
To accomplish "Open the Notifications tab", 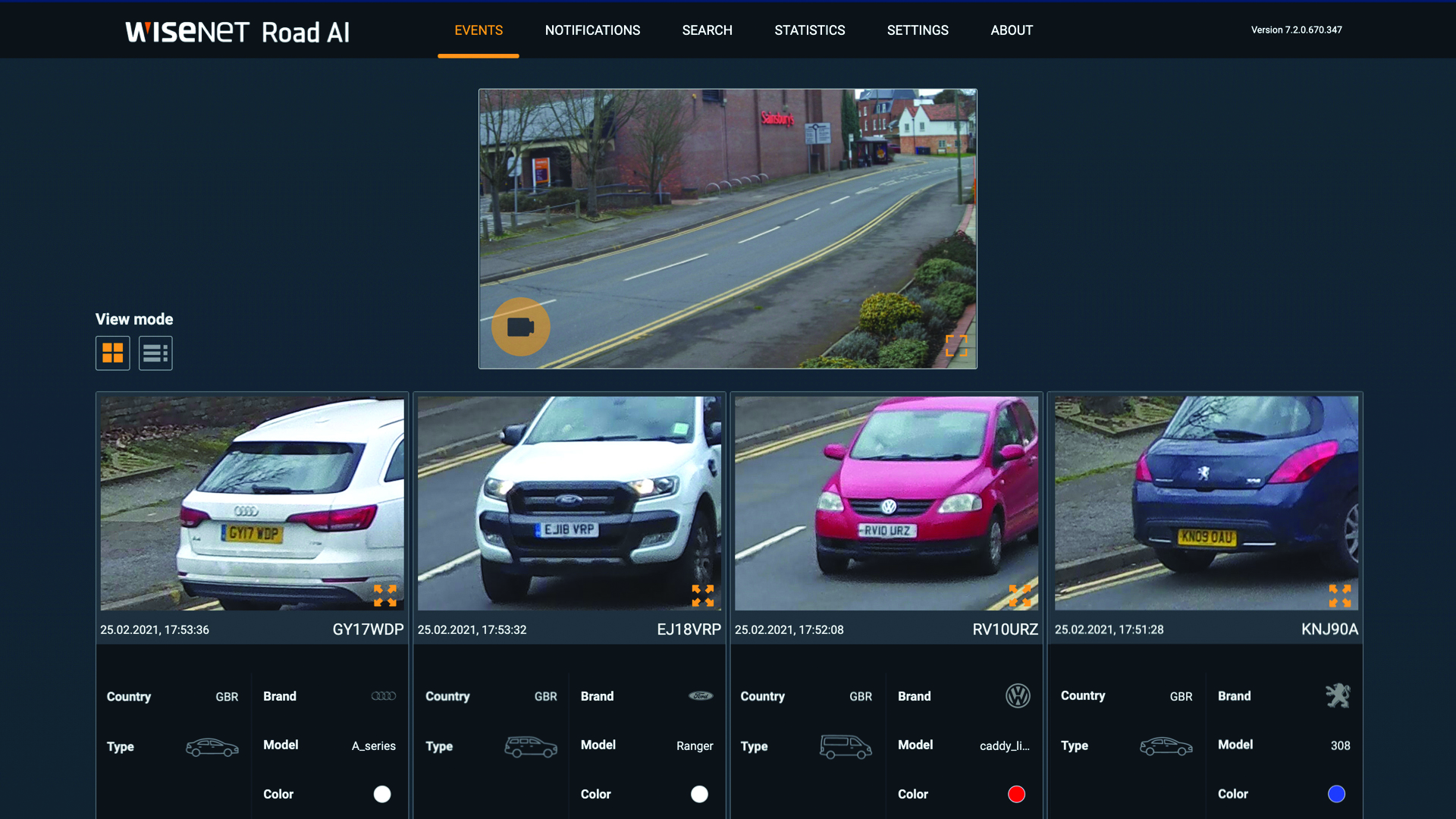I will click(x=592, y=30).
